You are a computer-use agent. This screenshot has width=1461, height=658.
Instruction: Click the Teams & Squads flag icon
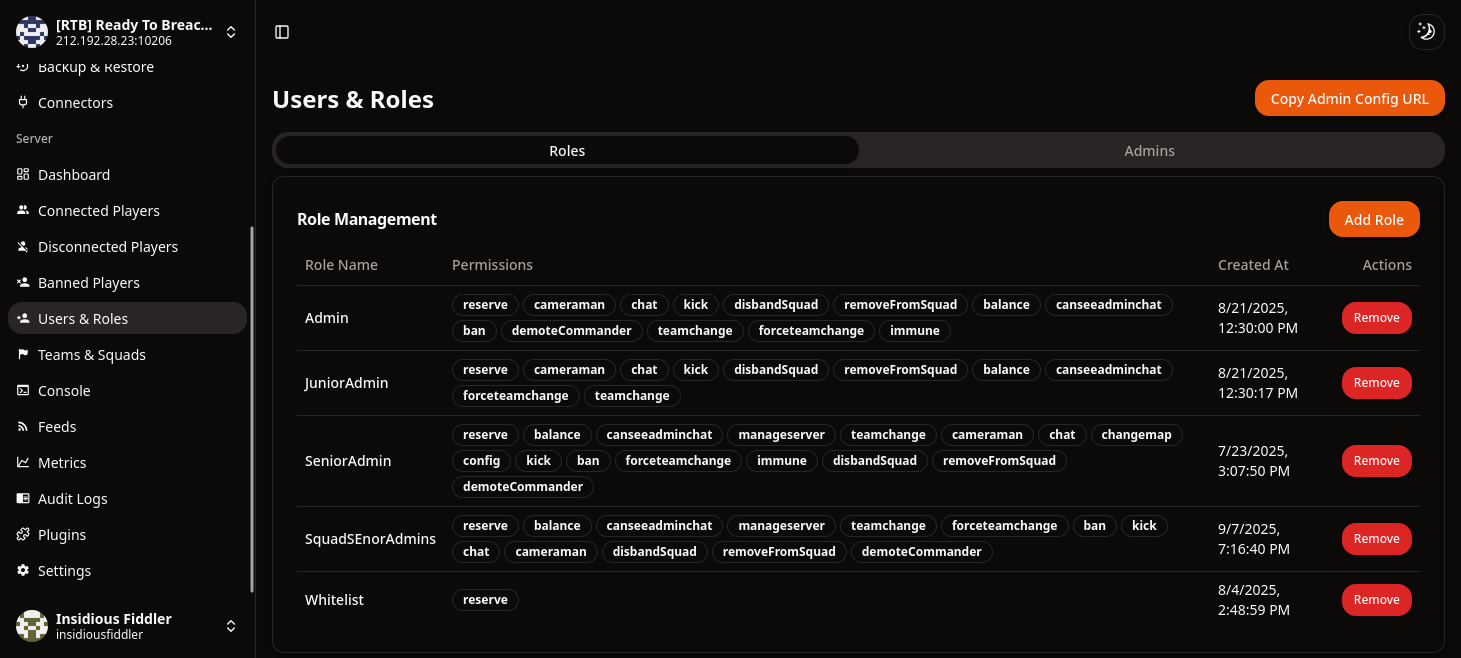click(x=23, y=355)
